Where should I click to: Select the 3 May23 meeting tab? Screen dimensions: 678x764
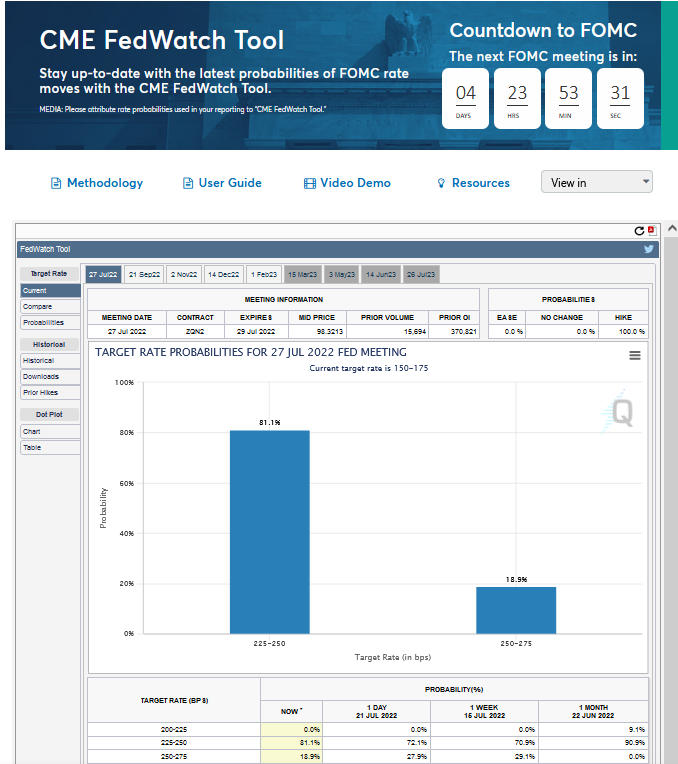[x=342, y=274]
